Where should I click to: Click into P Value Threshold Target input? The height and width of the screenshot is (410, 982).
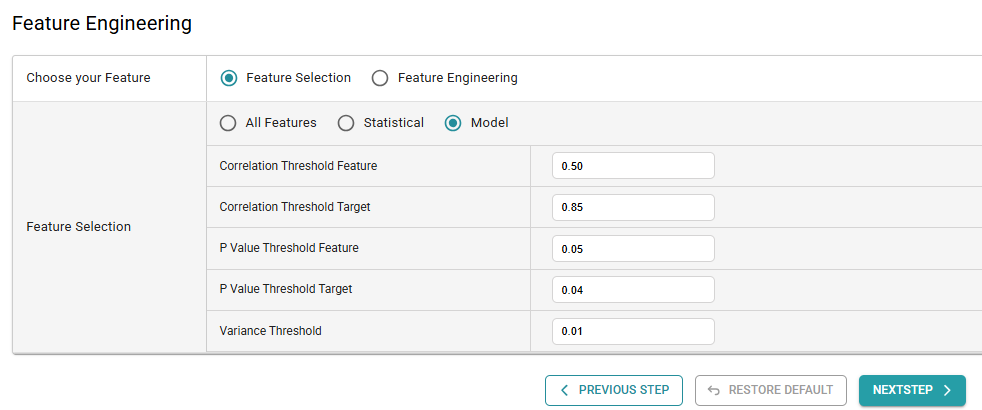pyautogui.click(x=633, y=290)
